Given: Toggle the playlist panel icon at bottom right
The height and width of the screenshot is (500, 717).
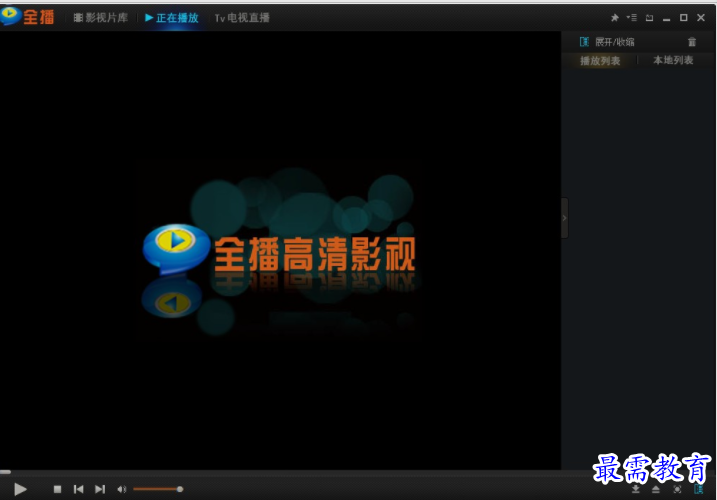Looking at the screenshot, I should pyautogui.click(x=698, y=489).
